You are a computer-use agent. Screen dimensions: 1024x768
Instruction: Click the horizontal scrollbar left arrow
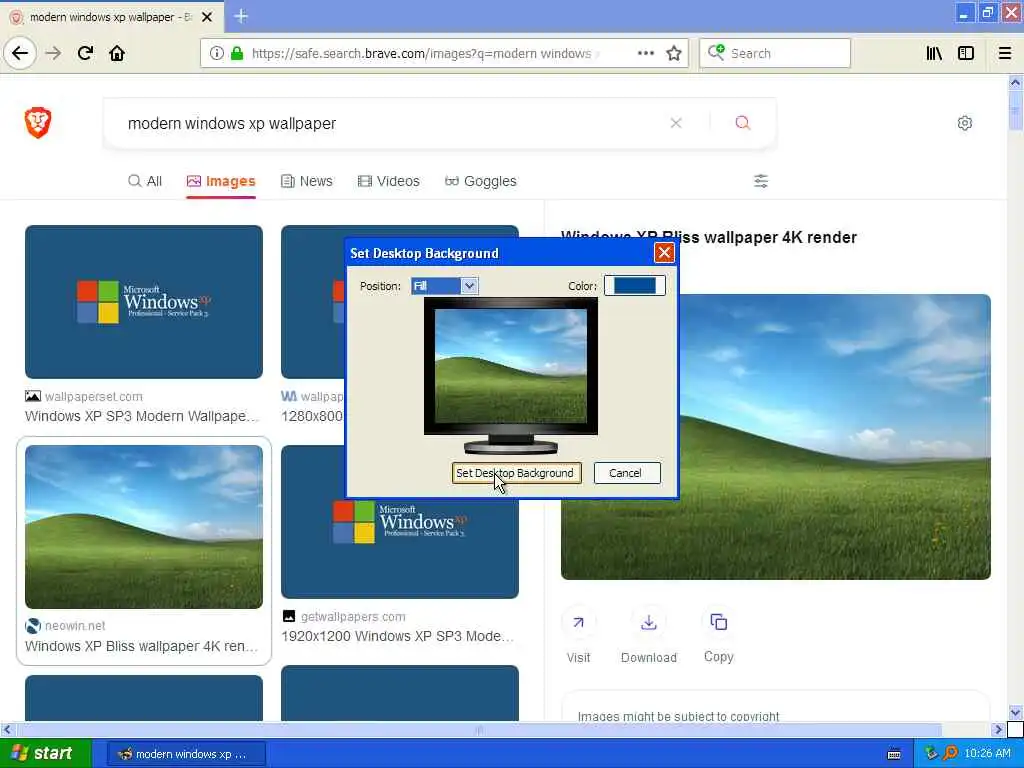coord(7,729)
